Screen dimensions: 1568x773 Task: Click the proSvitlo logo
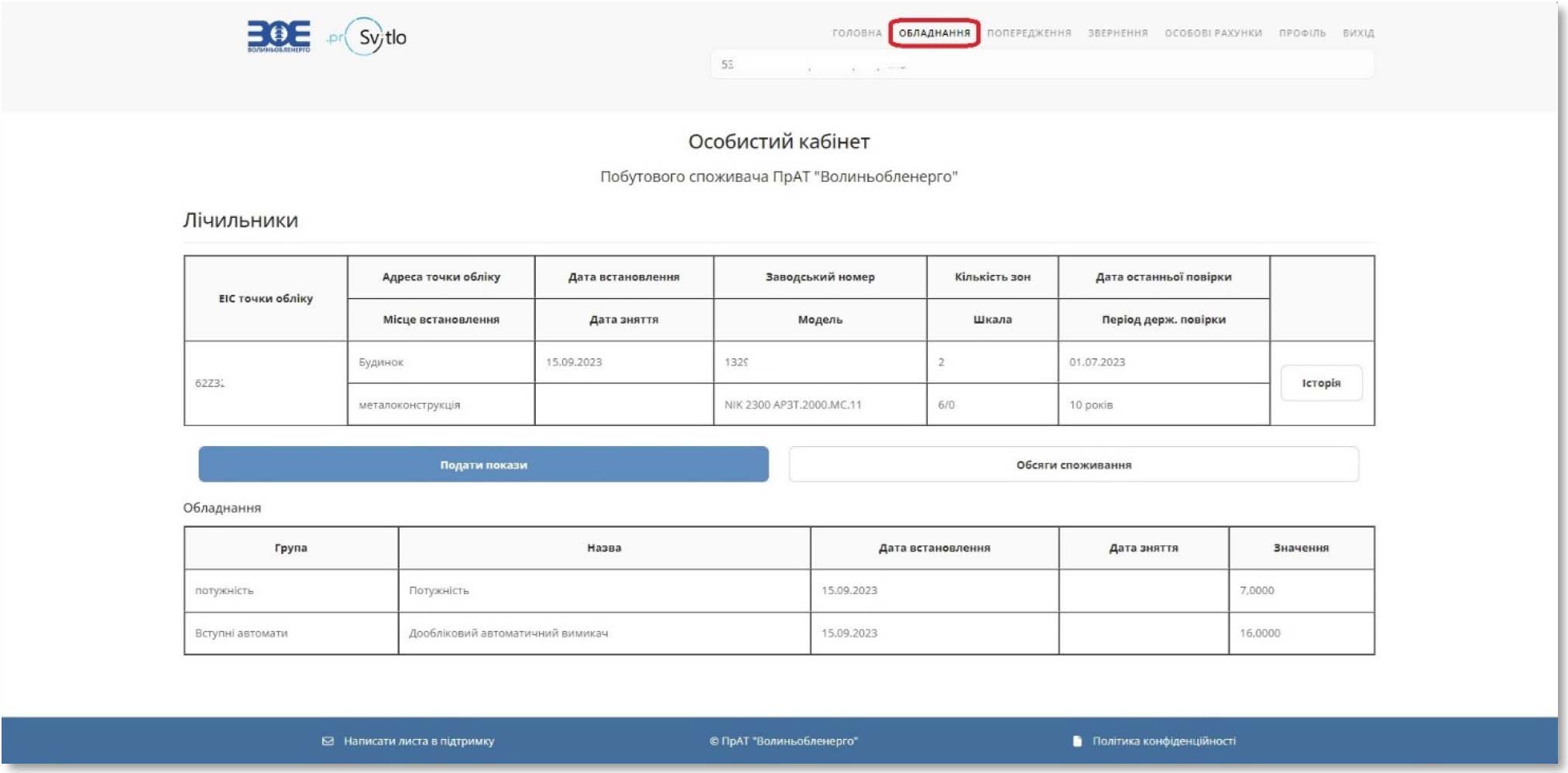[x=367, y=36]
